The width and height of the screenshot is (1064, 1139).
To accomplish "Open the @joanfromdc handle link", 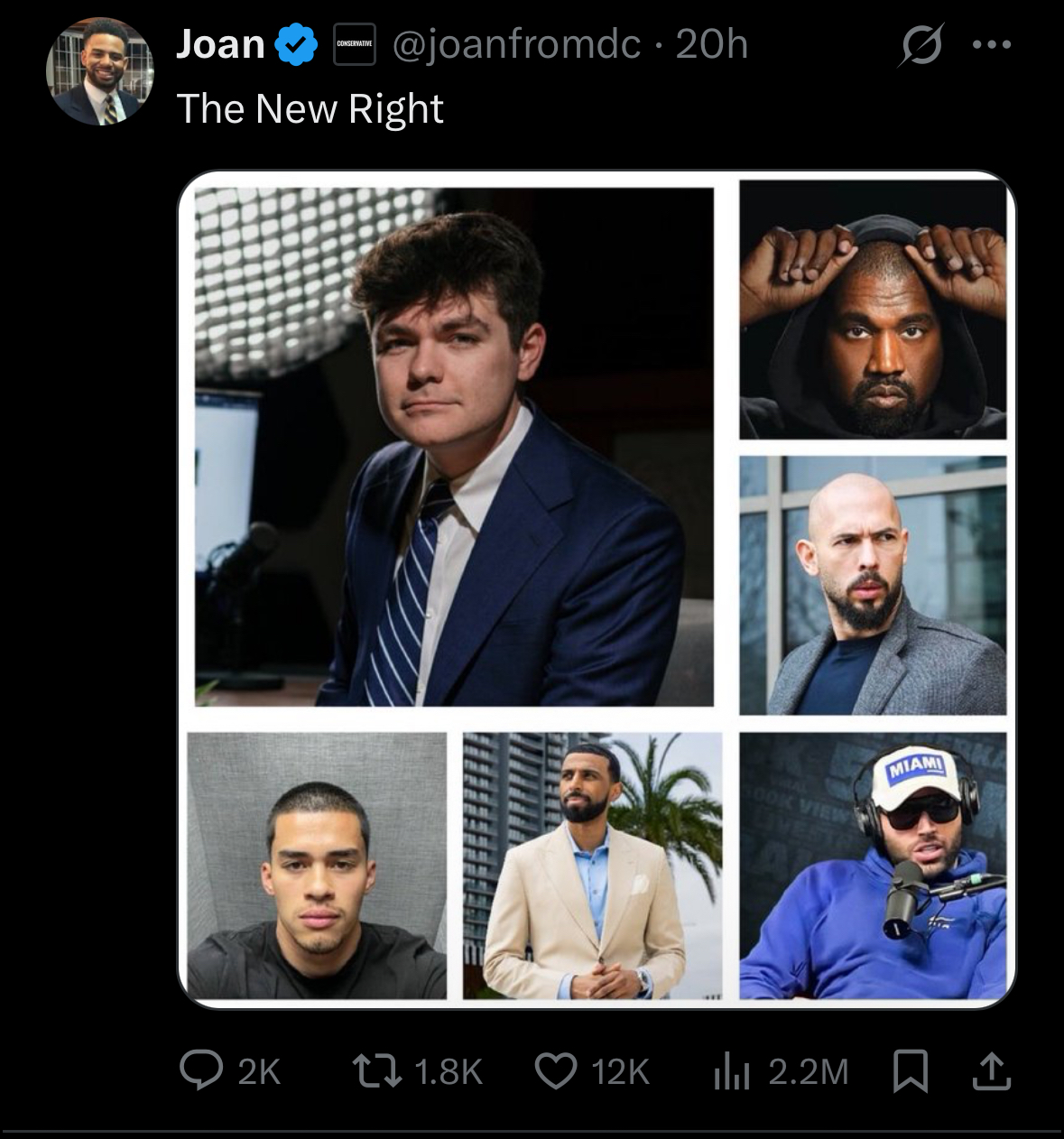I will [516, 44].
